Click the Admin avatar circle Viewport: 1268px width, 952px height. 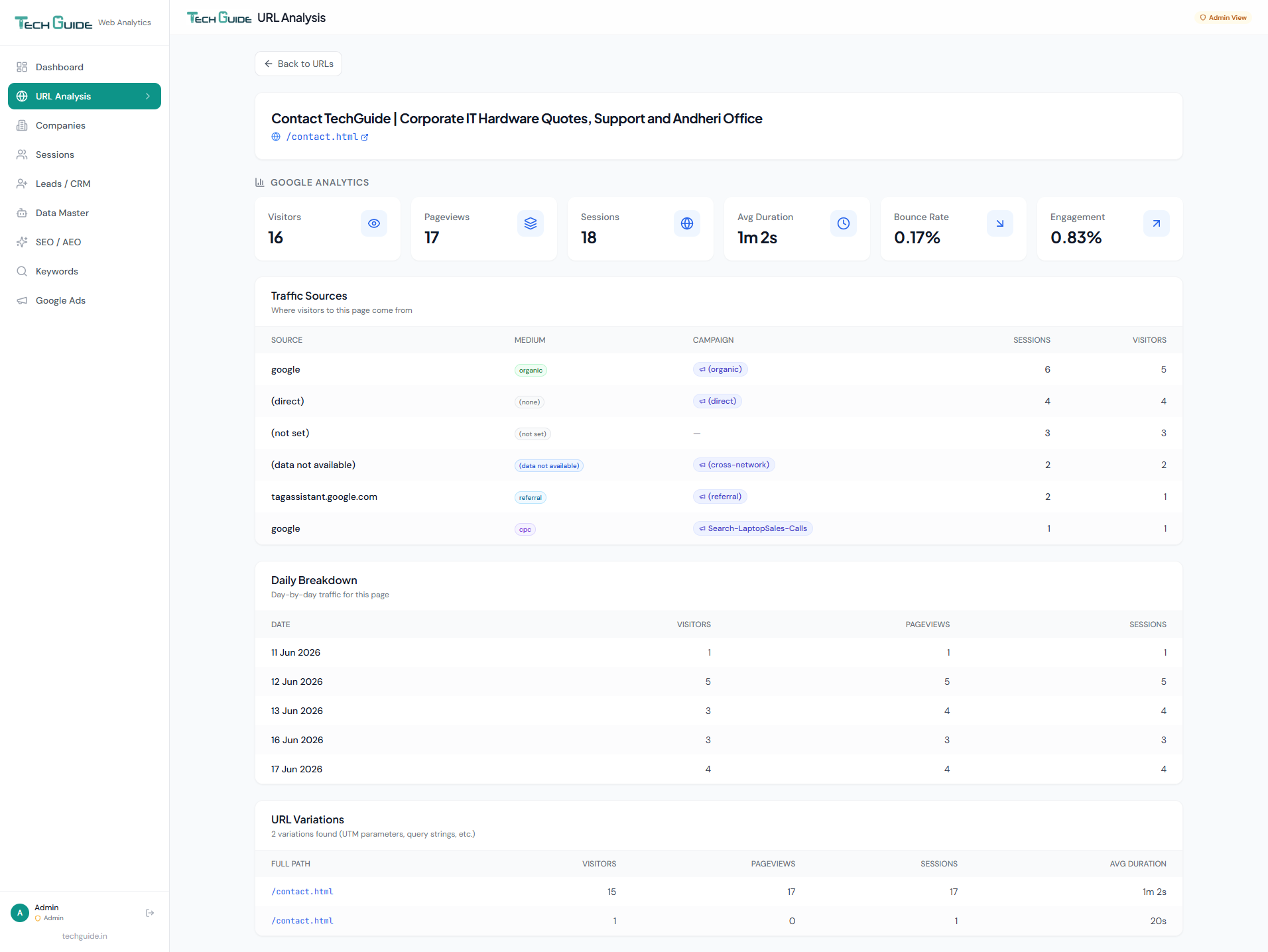[20, 913]
